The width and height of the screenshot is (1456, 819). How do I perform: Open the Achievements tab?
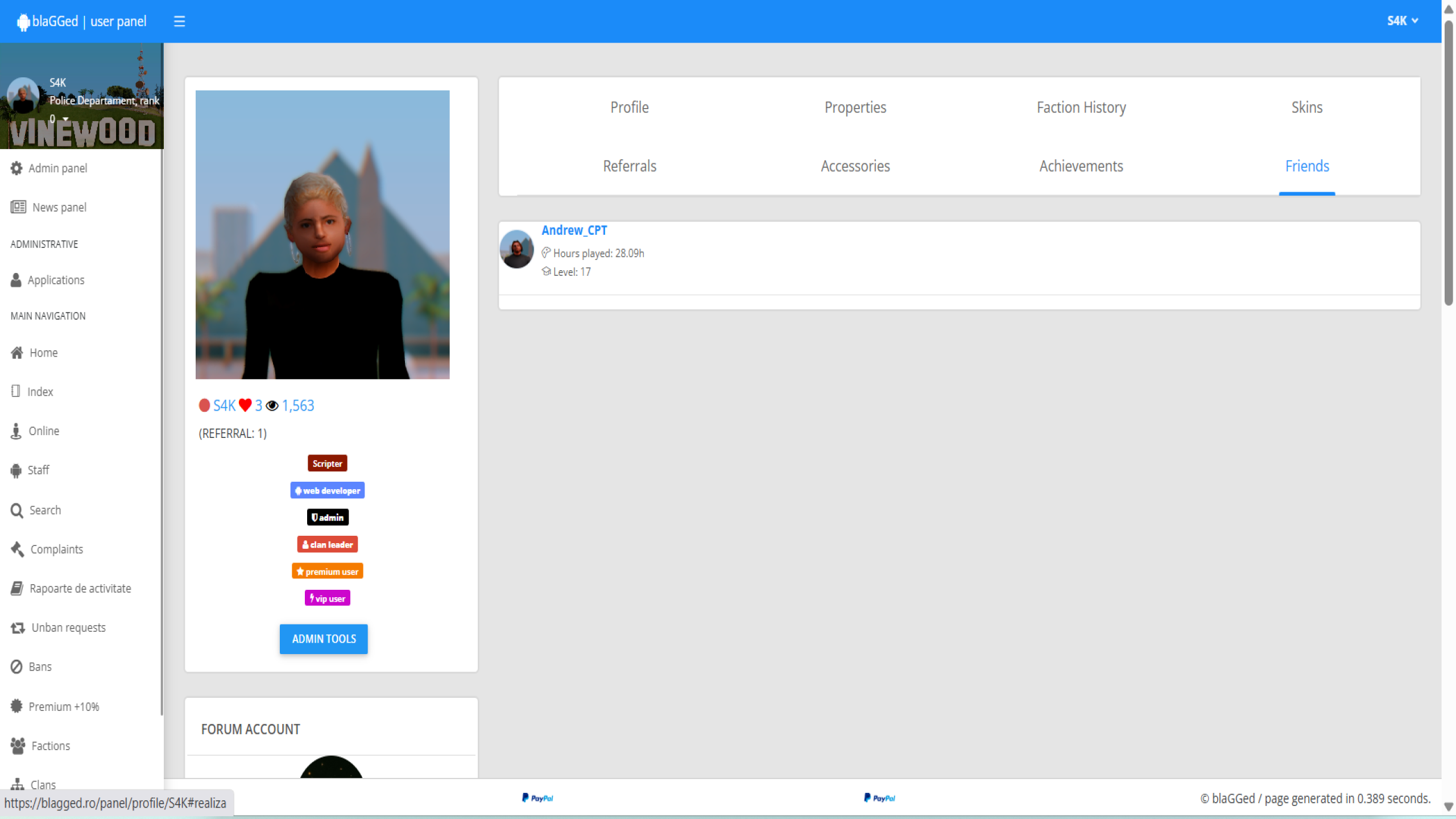[x=1081, y=166]
